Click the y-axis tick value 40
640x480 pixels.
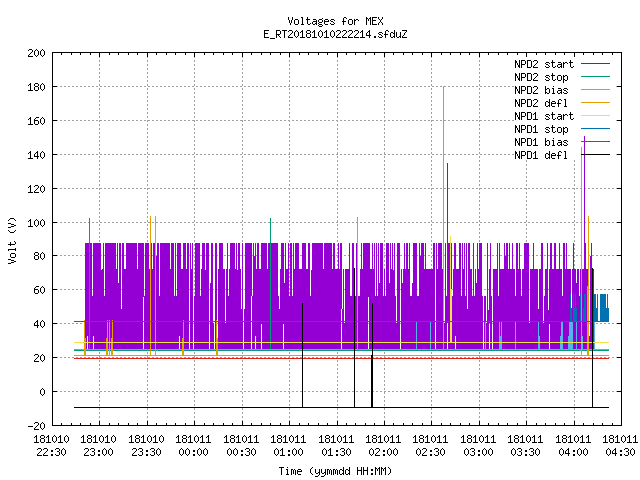coord(40,324)
